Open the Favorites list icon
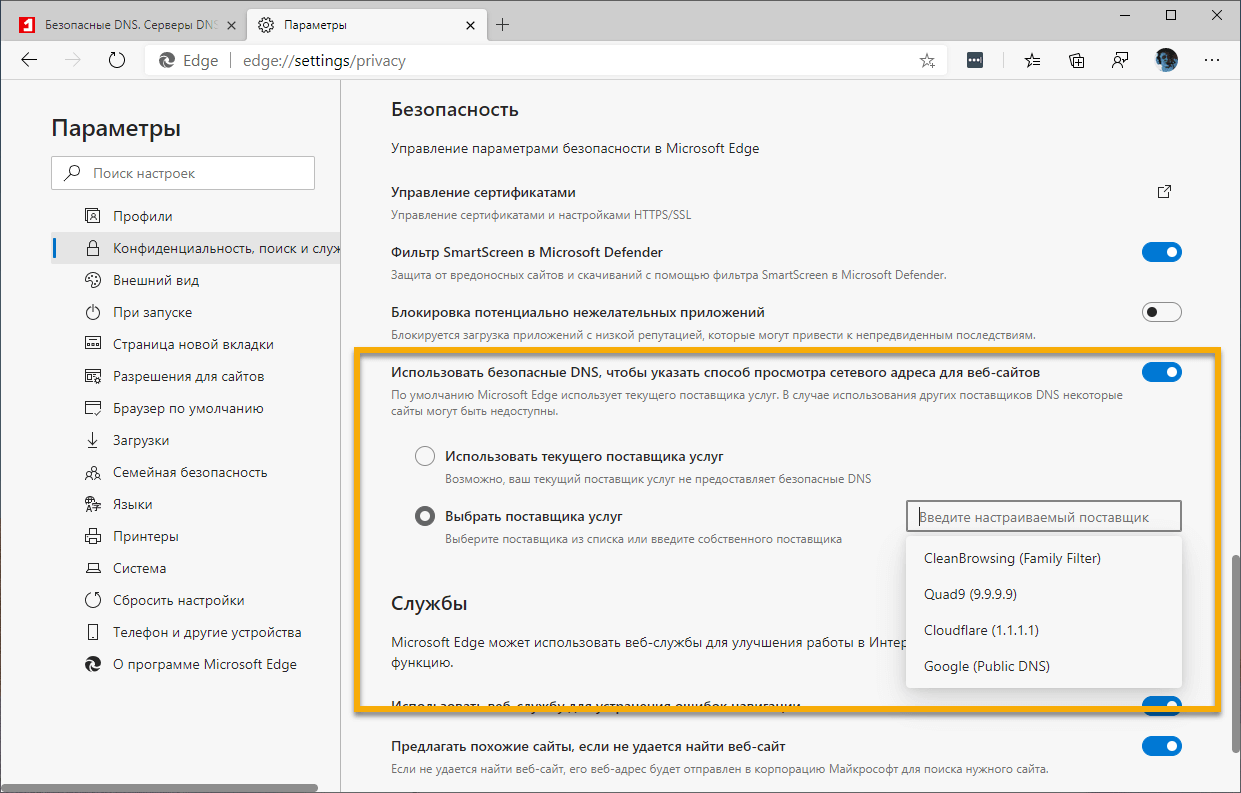1241x793 pixels. coord(1033,60)
